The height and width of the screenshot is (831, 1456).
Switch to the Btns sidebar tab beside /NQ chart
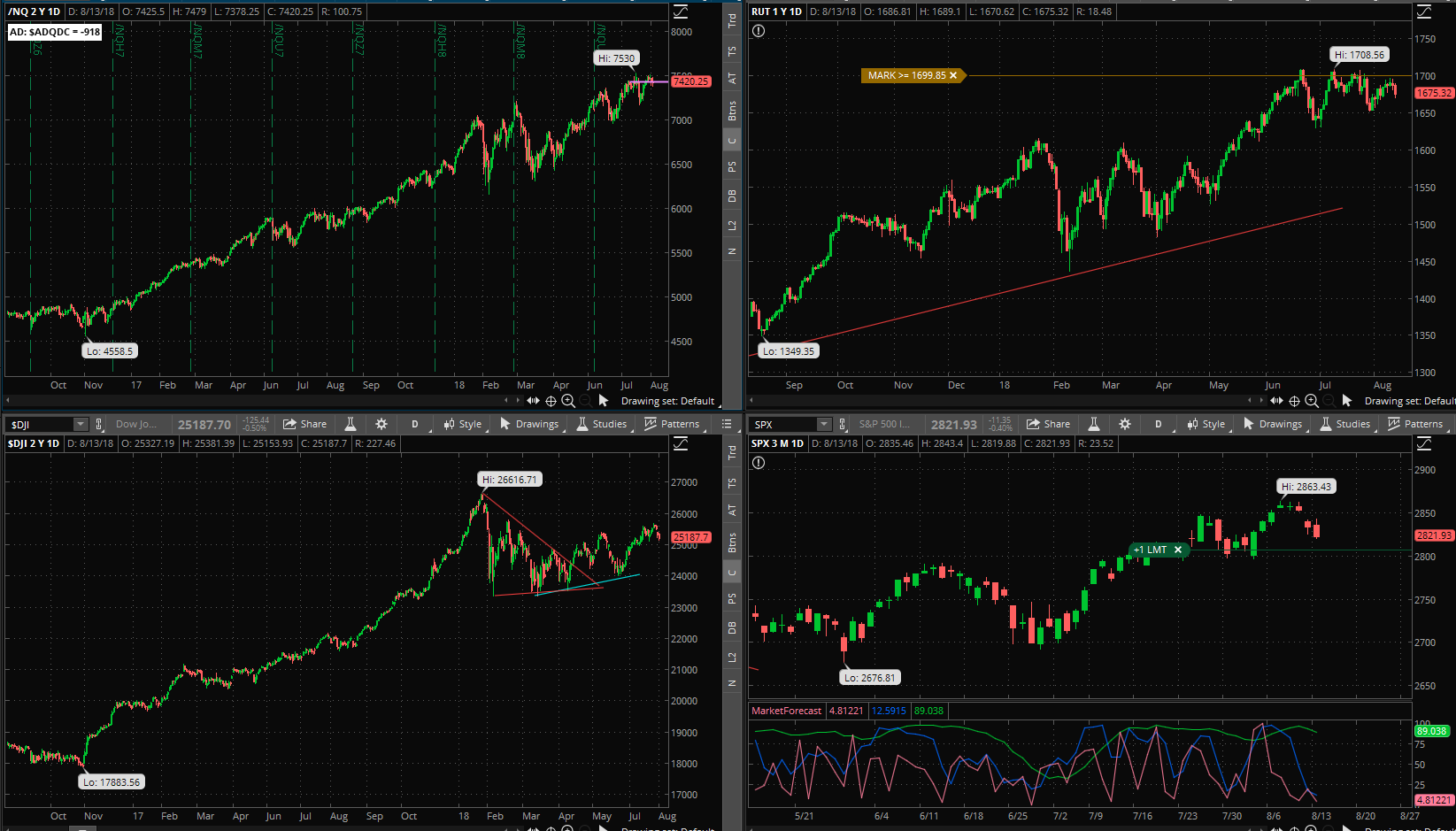click(732, 111)
